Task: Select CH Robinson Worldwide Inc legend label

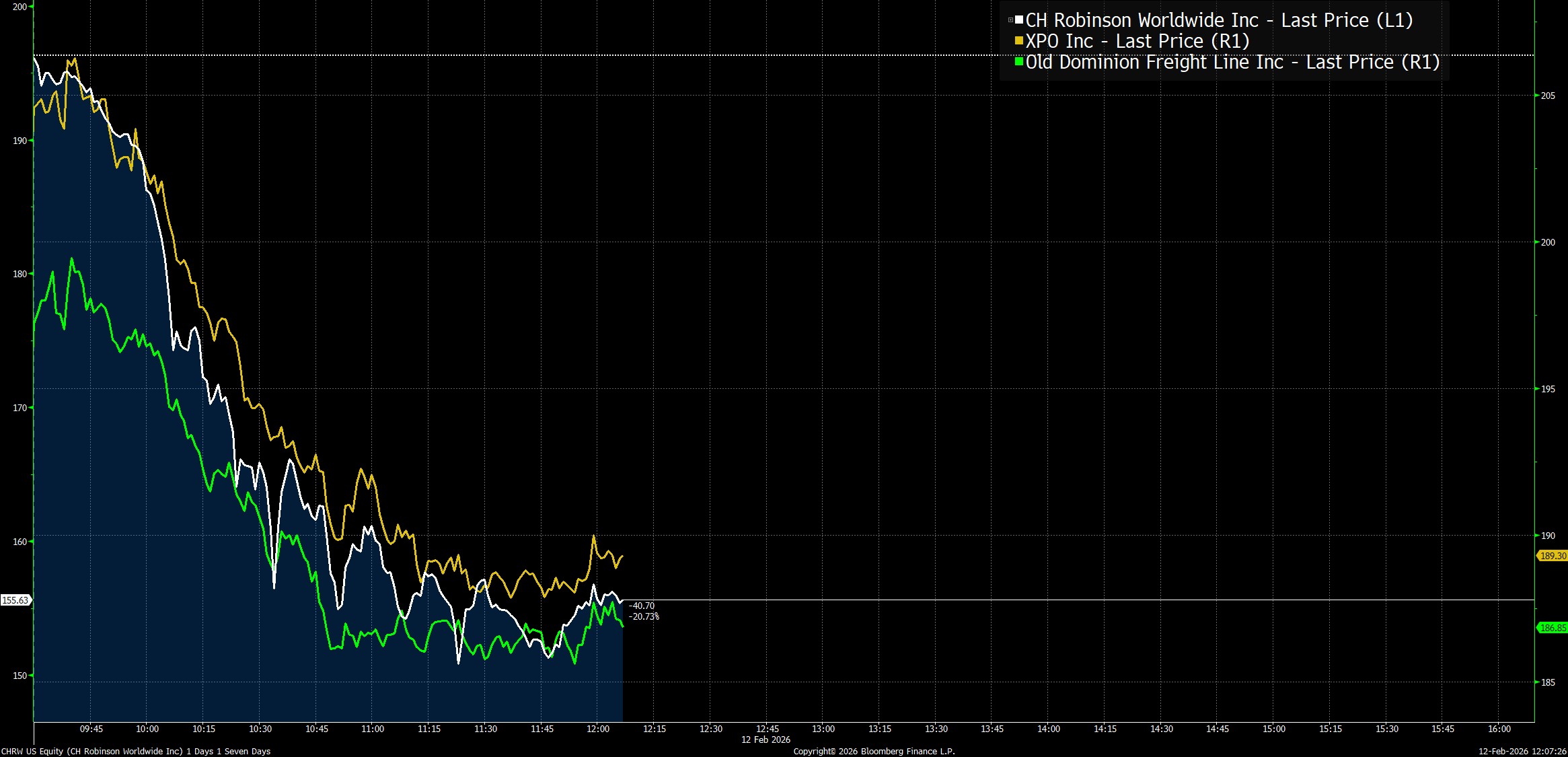Action: coord(1219,20)
